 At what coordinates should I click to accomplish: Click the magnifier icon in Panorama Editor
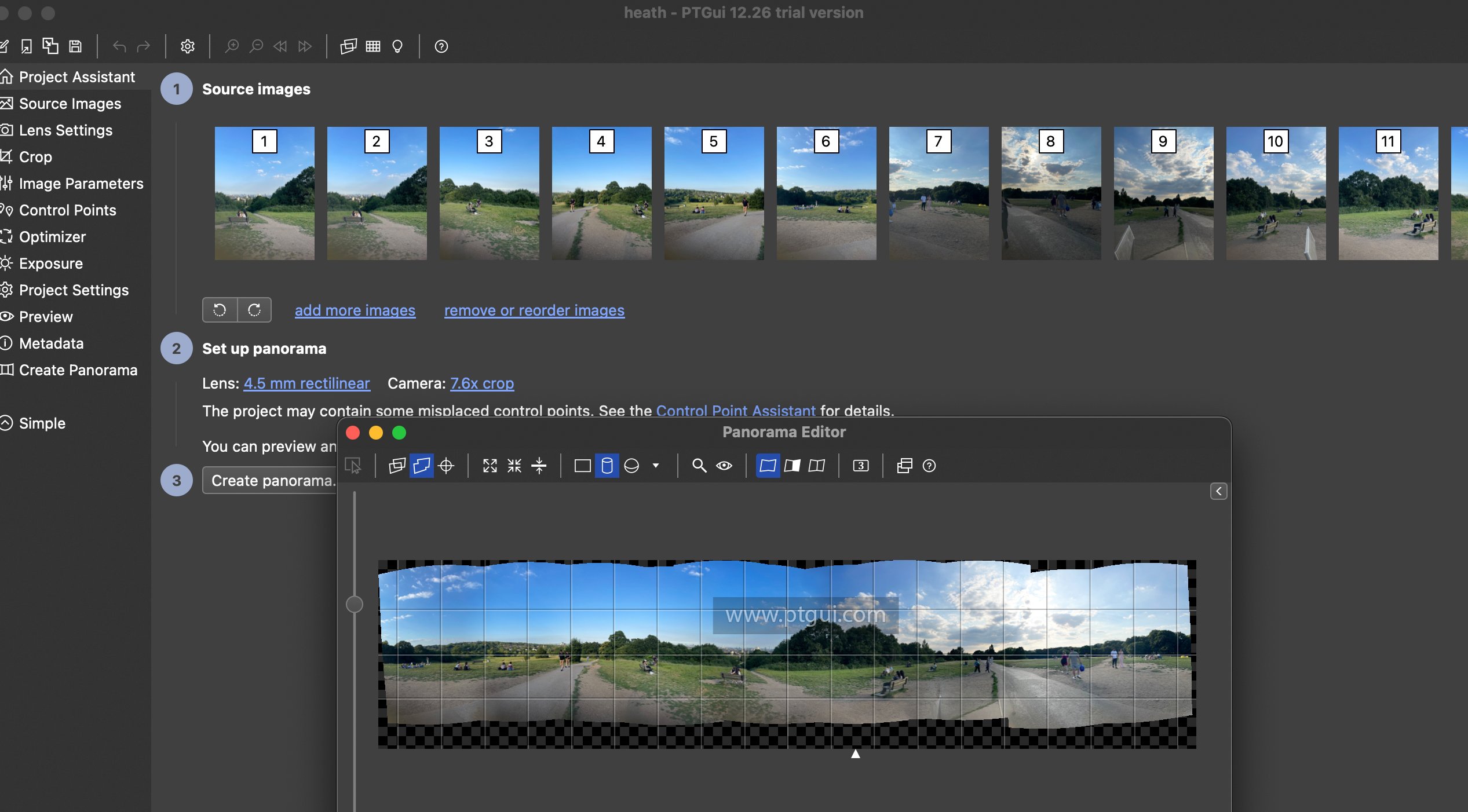pyautogui.click(x=699, y=466)
